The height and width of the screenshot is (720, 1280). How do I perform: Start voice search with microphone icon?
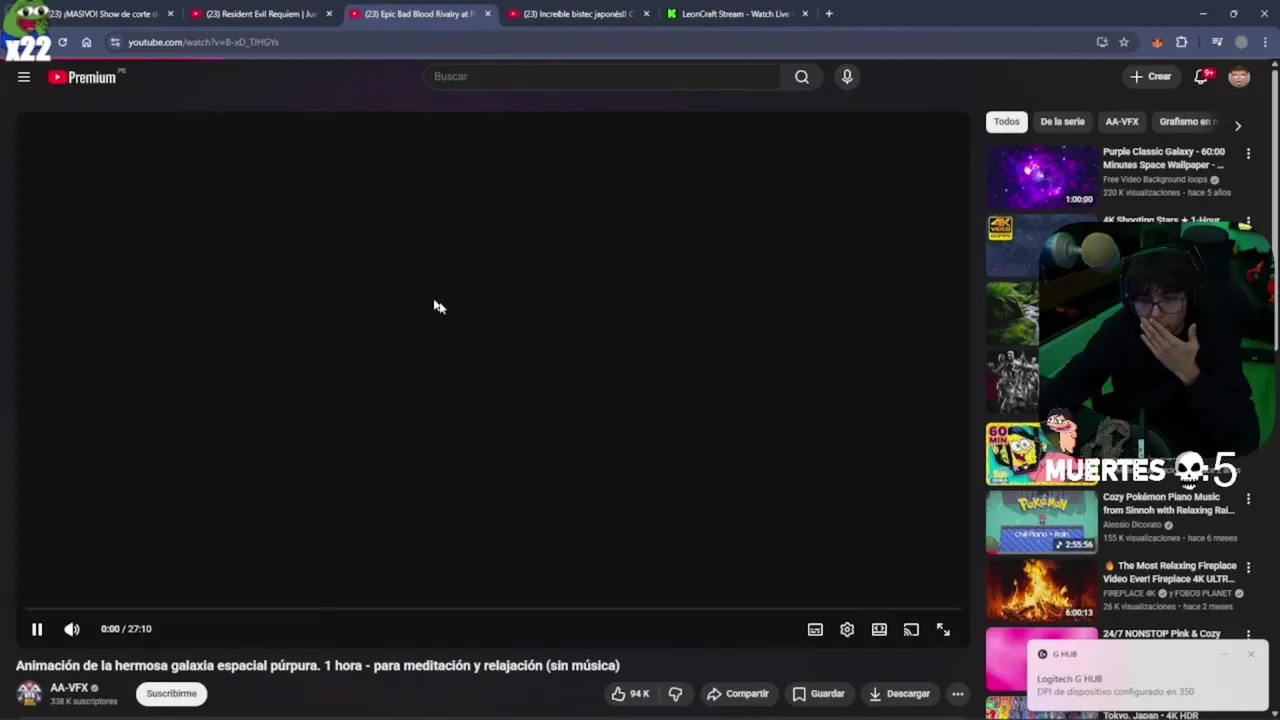[847, 77]
